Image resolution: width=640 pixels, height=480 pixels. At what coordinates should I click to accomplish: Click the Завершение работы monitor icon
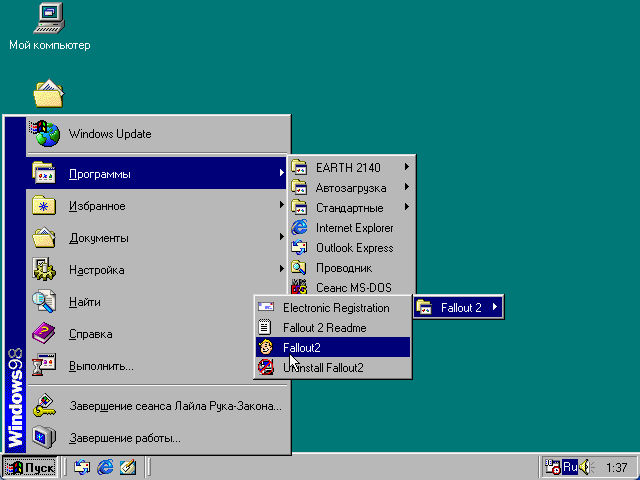[x=44, y=438]
